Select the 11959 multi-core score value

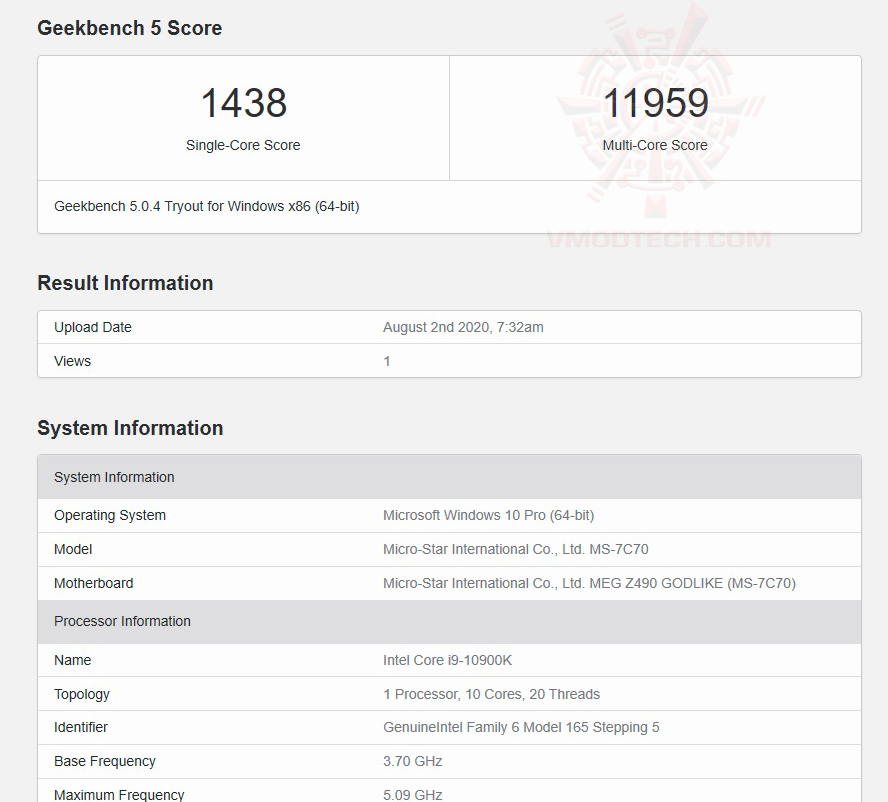(655, 103)
